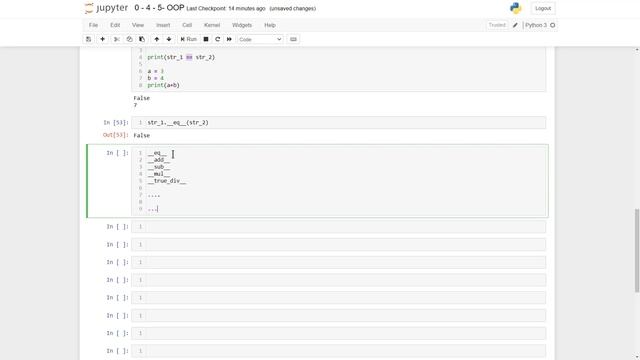Screen dimensions: 640x360
Task: Click the scrollbar up arrow at the top
Action: tap(637, 50)
